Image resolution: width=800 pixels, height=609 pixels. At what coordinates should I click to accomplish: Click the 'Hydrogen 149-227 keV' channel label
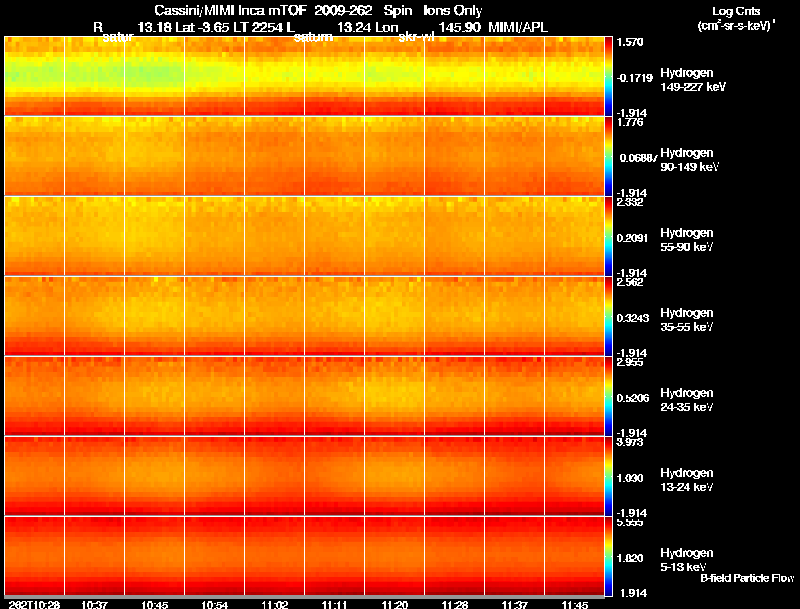tap(692, 80)
